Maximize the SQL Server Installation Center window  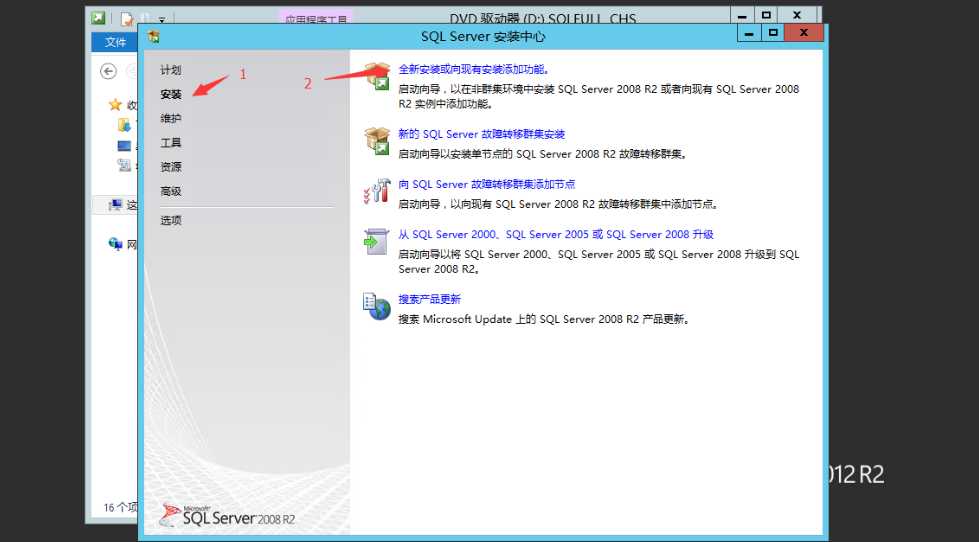(x=773, y=33)
